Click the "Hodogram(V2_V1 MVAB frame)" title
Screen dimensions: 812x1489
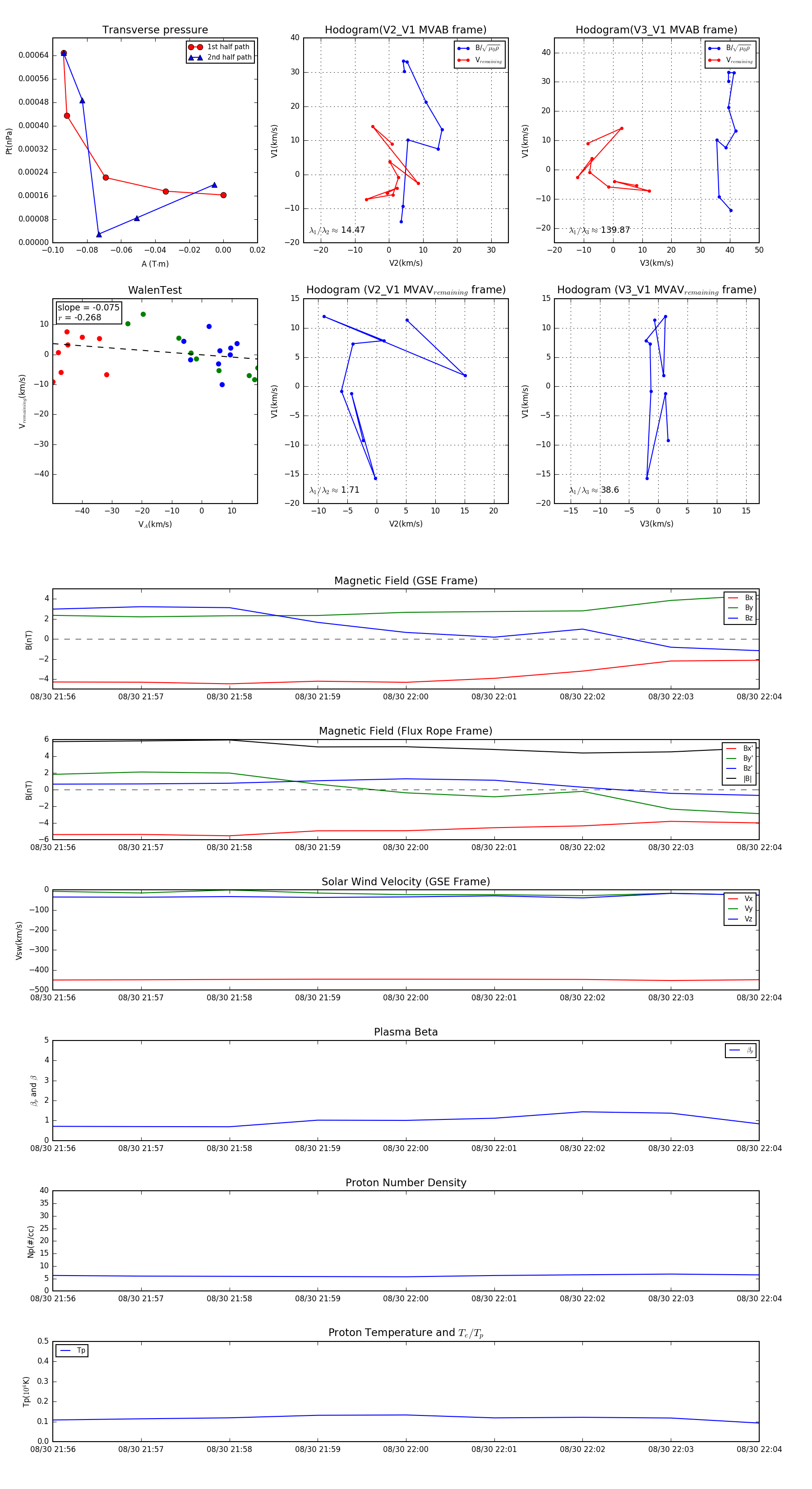coord(406,30)
